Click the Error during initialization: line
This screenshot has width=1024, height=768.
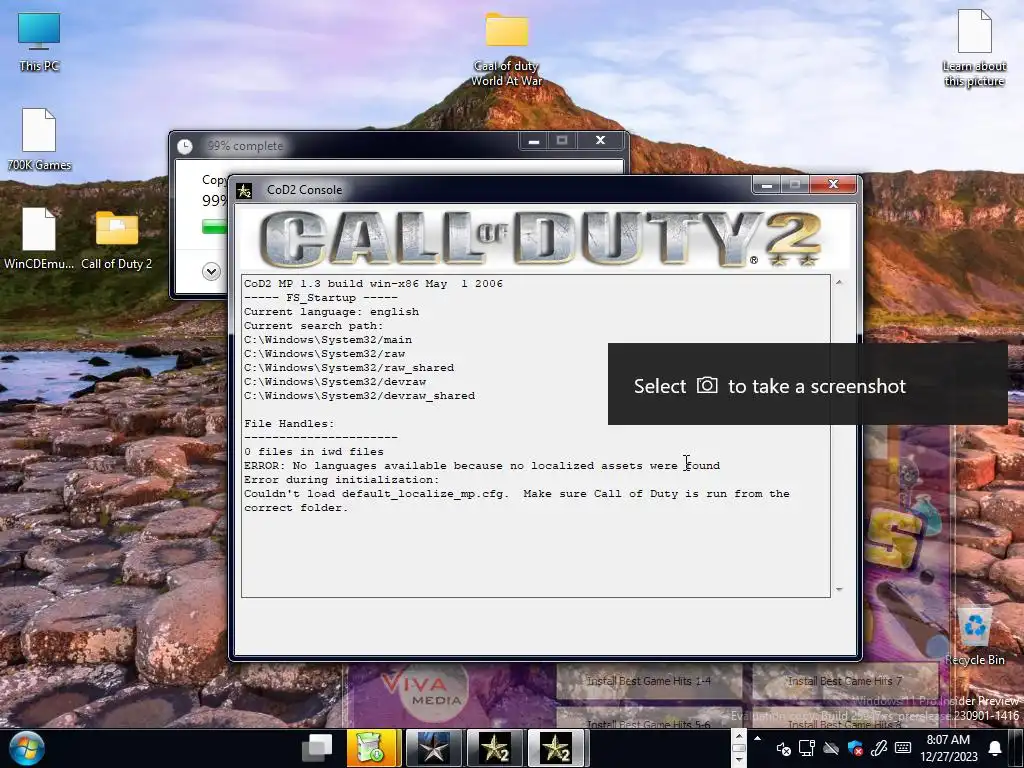pos(342,479)
